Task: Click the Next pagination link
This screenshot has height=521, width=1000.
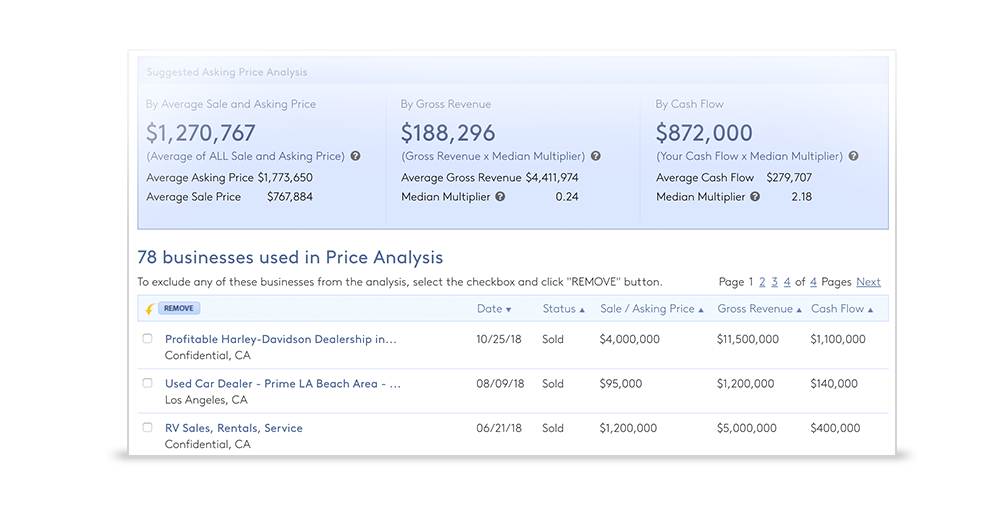Action: tap(868, 282)
